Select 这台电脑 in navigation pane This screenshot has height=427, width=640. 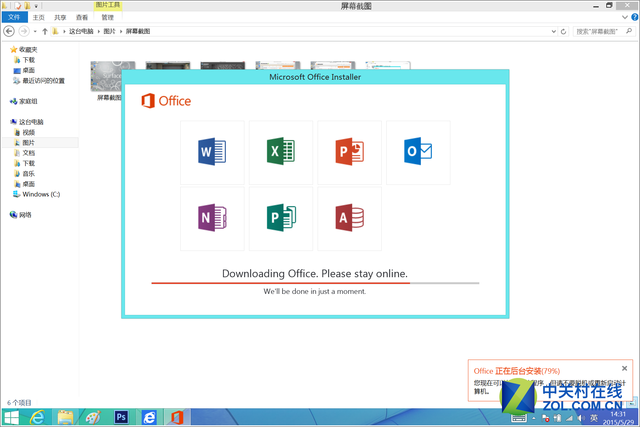pyautogui.click(x=31, y=122)
